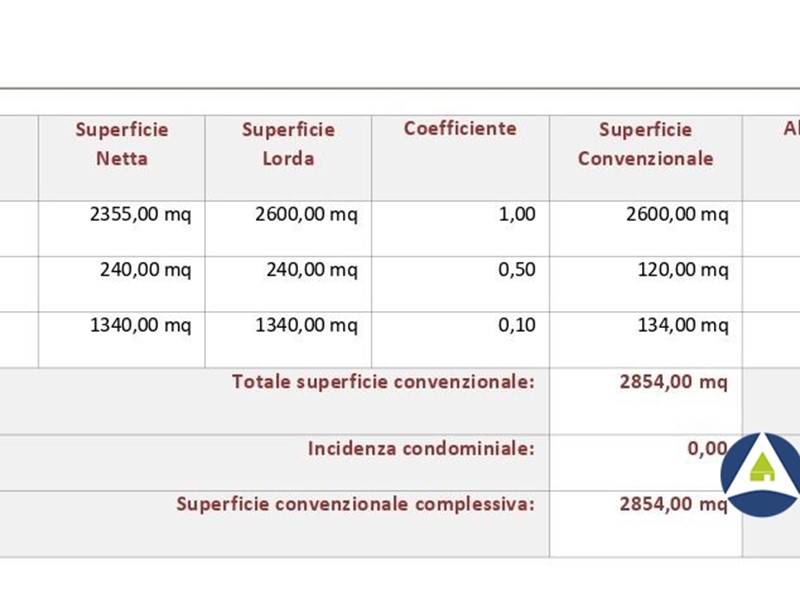The width and height of the screenshot is (800, 600).
Task: Click the Superficie convenzionale complessiva label
Action: pyautogui.click(x=355, y=505)
